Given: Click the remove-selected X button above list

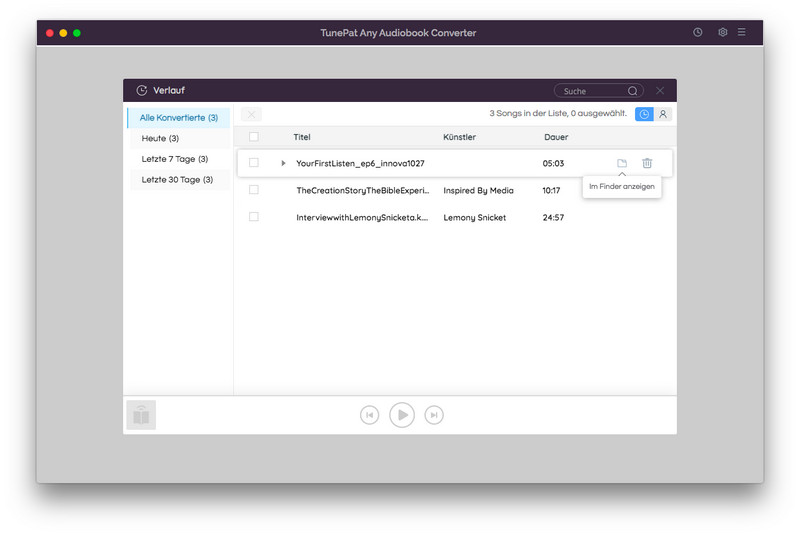Looking at the screenshot, I should tap(252, 114).
